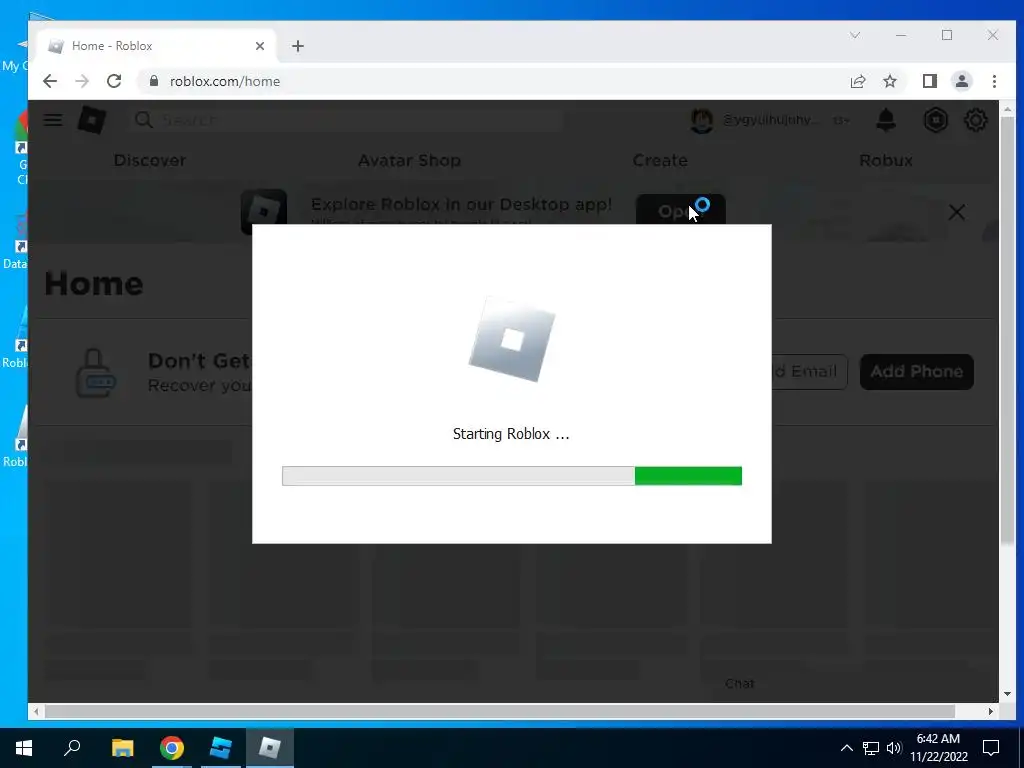Click the horizontal scrollbar at page bottom

(500, 711)
